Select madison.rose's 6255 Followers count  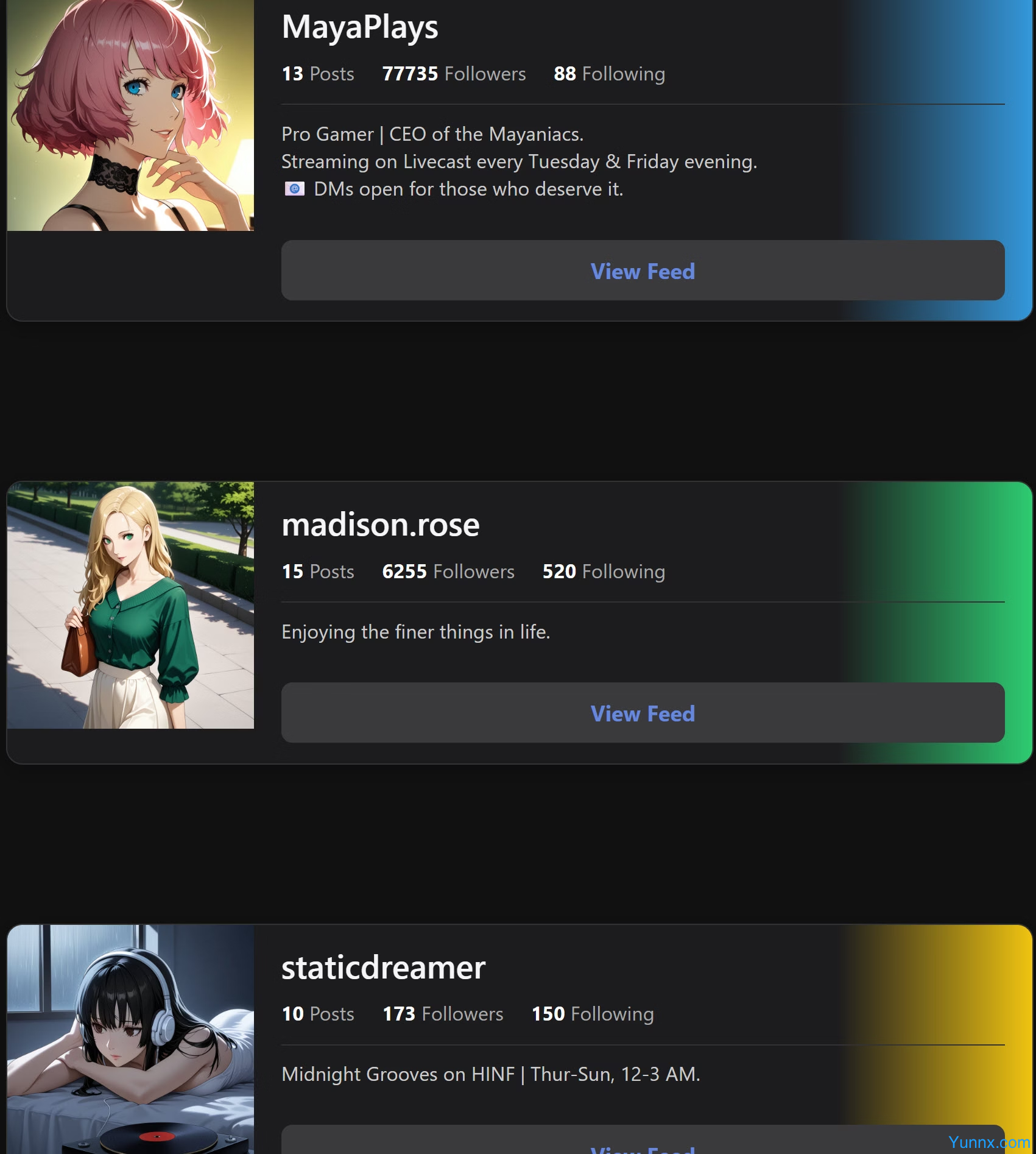click(x=448, y=572)
